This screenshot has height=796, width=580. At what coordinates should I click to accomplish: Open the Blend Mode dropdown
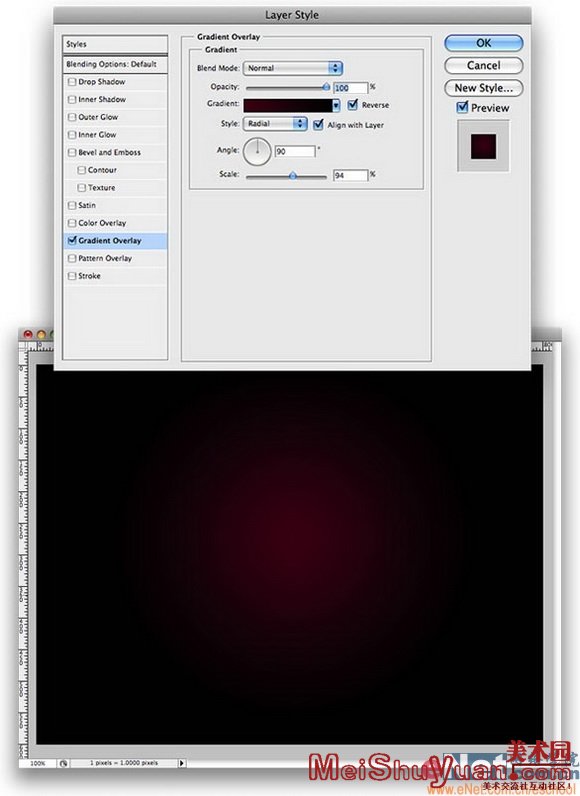293,68
